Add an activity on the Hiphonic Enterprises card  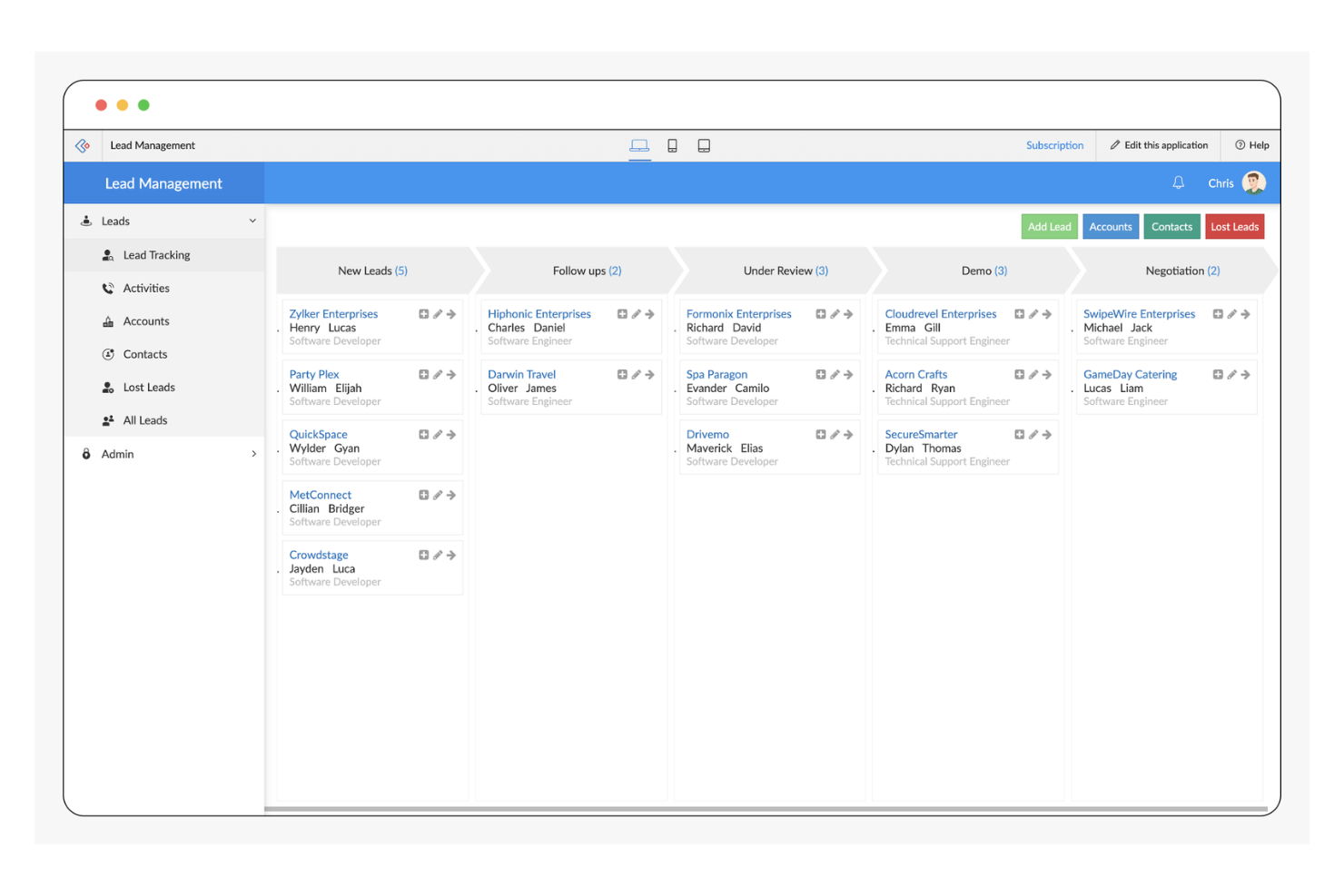coord(622,313)
